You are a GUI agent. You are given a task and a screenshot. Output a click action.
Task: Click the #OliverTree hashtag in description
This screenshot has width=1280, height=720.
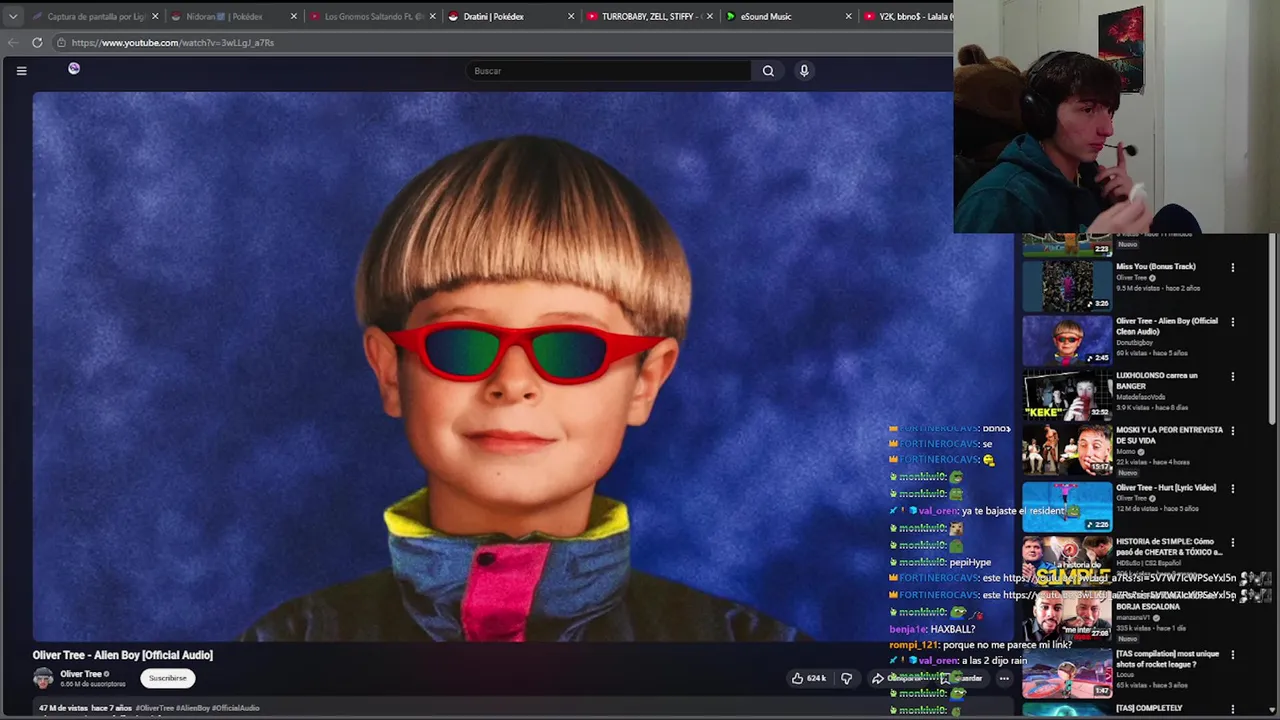coord(155,708)
